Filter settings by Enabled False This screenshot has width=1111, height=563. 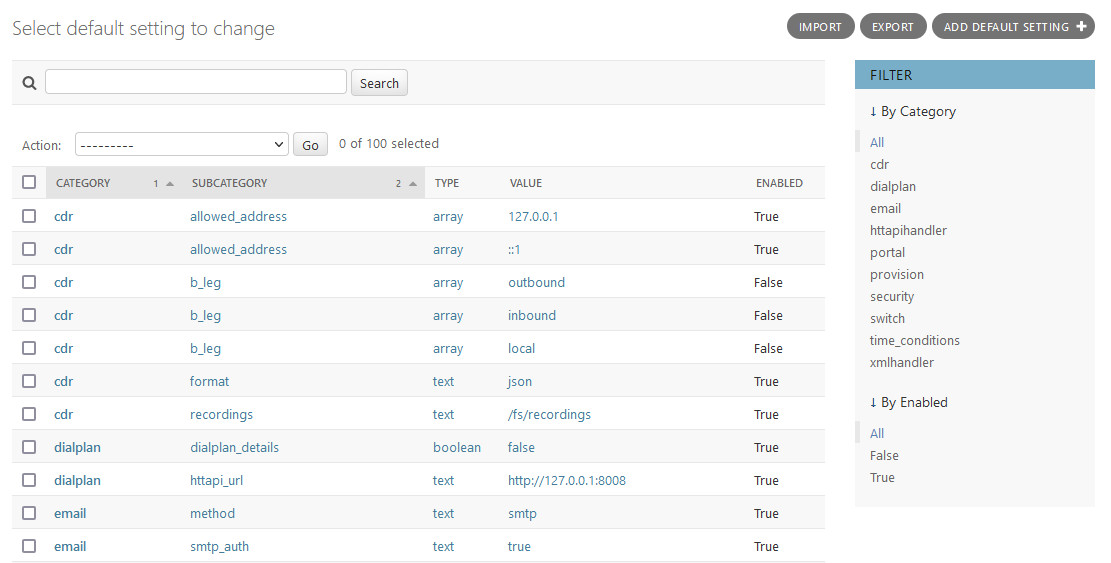[x=884, y=455]
